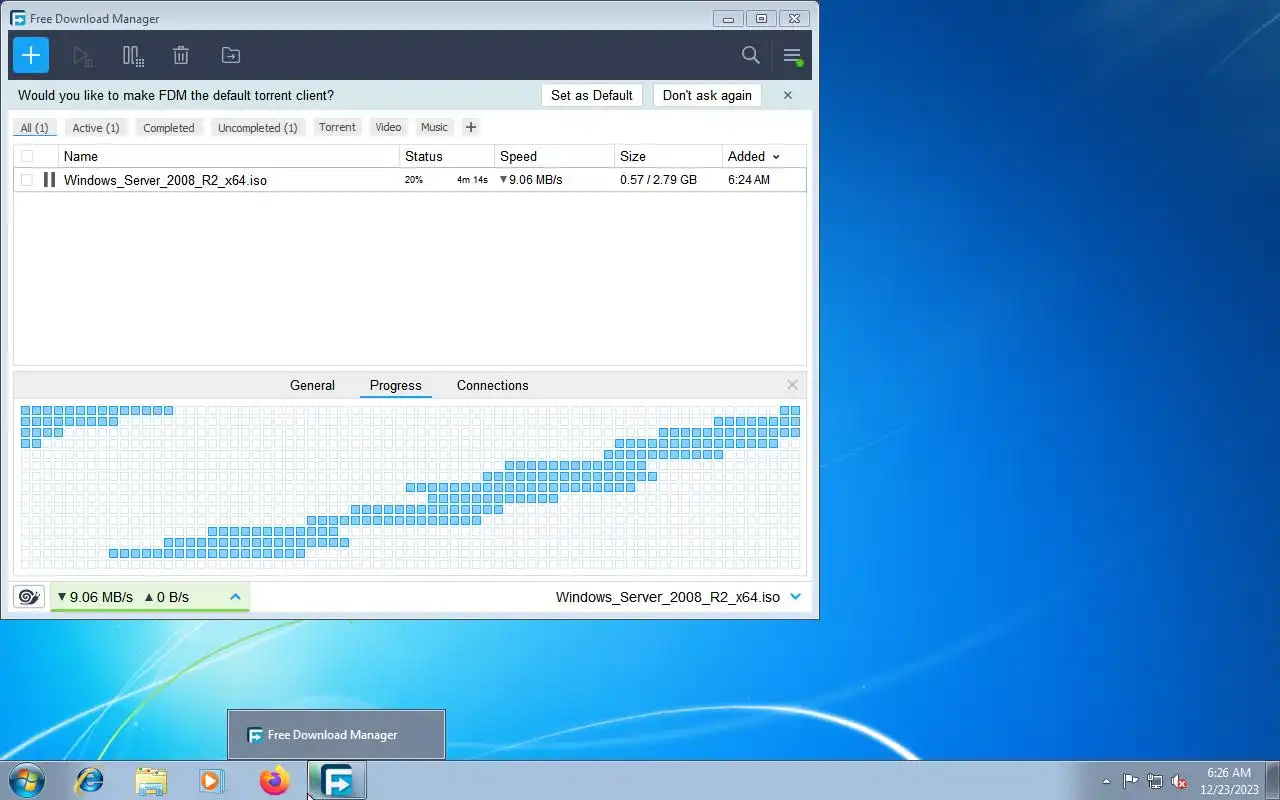Open the search magnifier icon

click(x=751, y=55)
